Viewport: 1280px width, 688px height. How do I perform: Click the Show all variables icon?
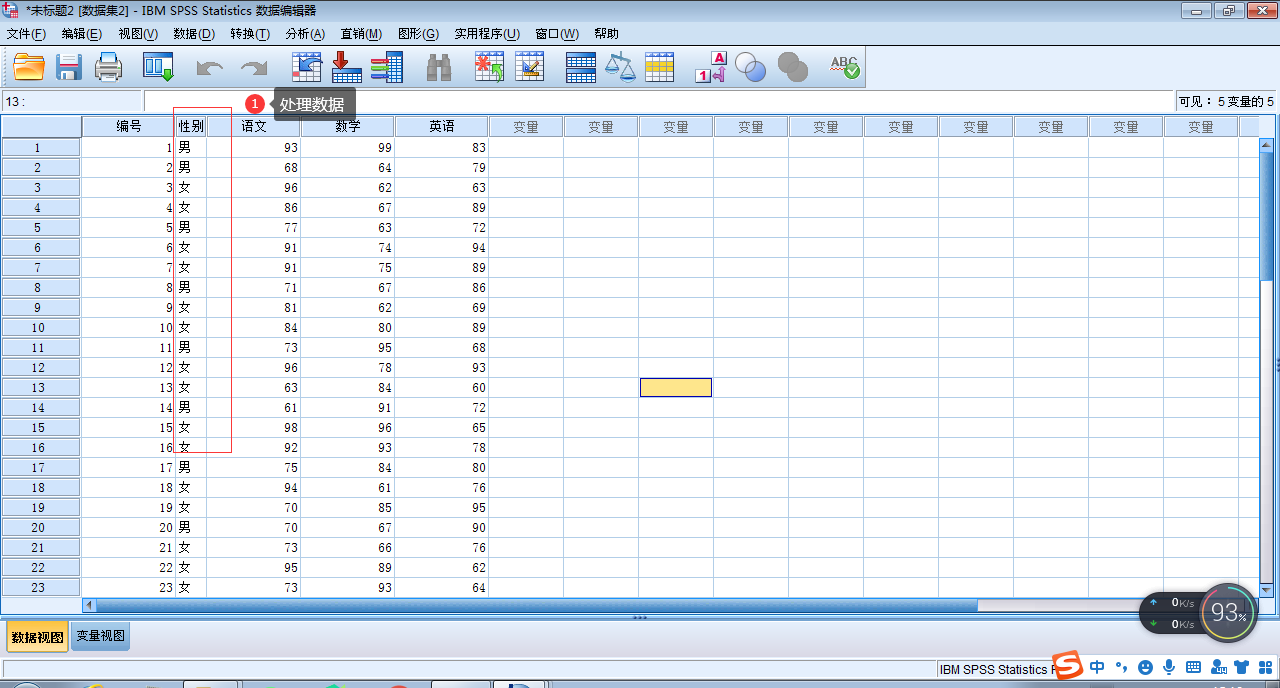click(792, 67)
